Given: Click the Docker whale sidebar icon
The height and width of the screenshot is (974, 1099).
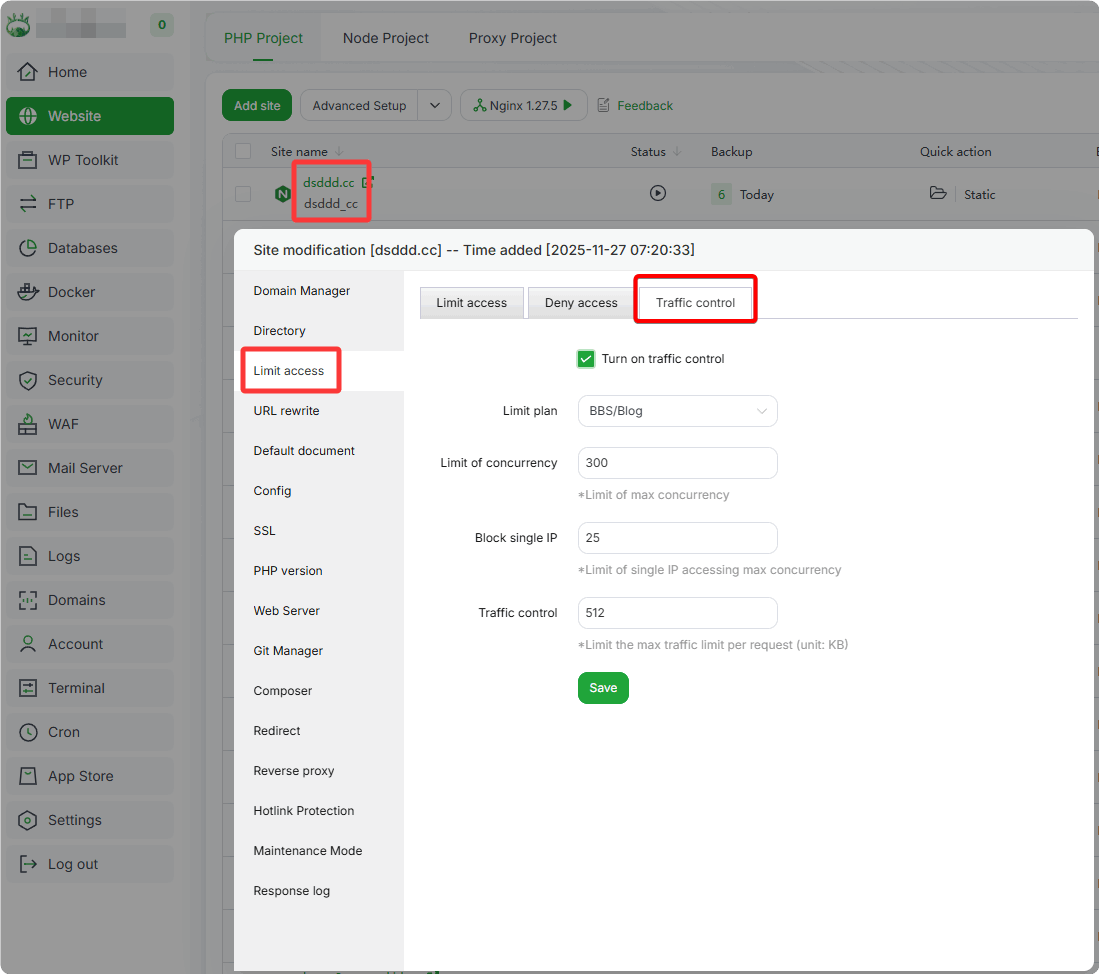Looking at the screenshot, I should pyautogui.click(x=29, y=292).
